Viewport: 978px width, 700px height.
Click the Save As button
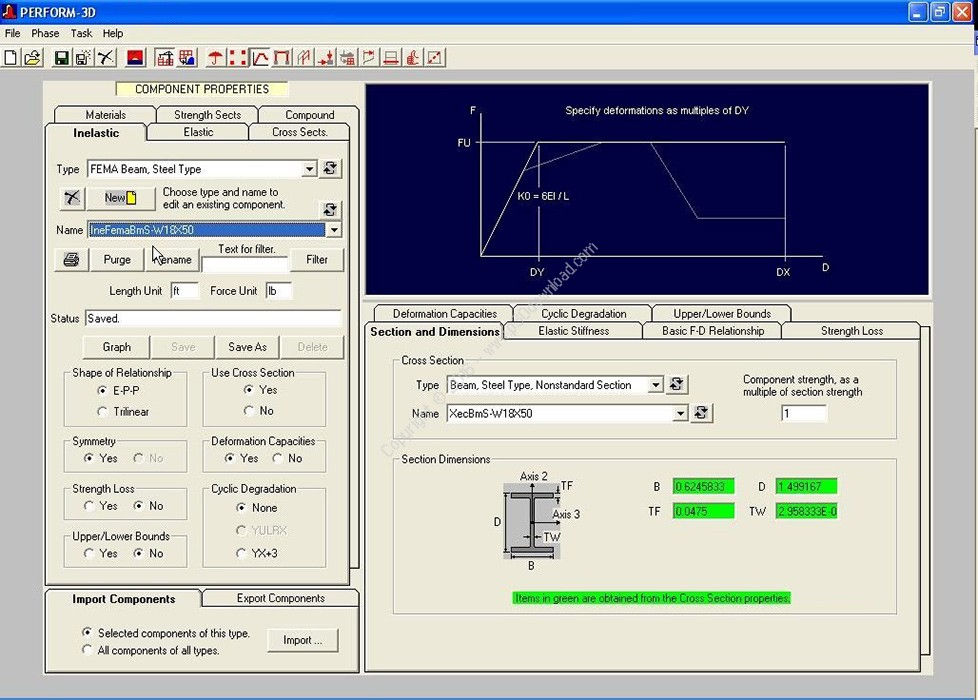coord(248,347)
